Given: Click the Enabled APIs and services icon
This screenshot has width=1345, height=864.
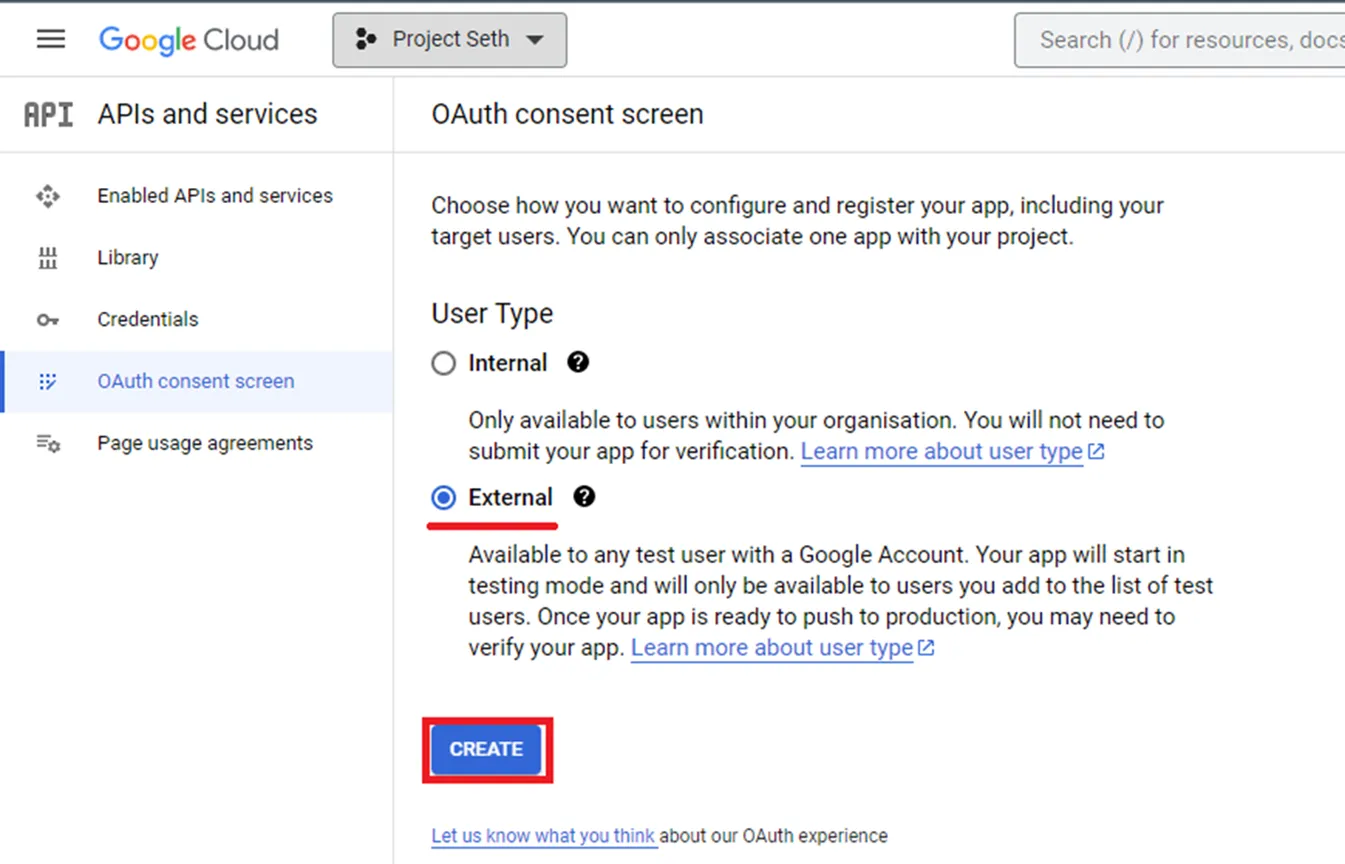Looking at the screenshot, I should (x=47, y=196).
